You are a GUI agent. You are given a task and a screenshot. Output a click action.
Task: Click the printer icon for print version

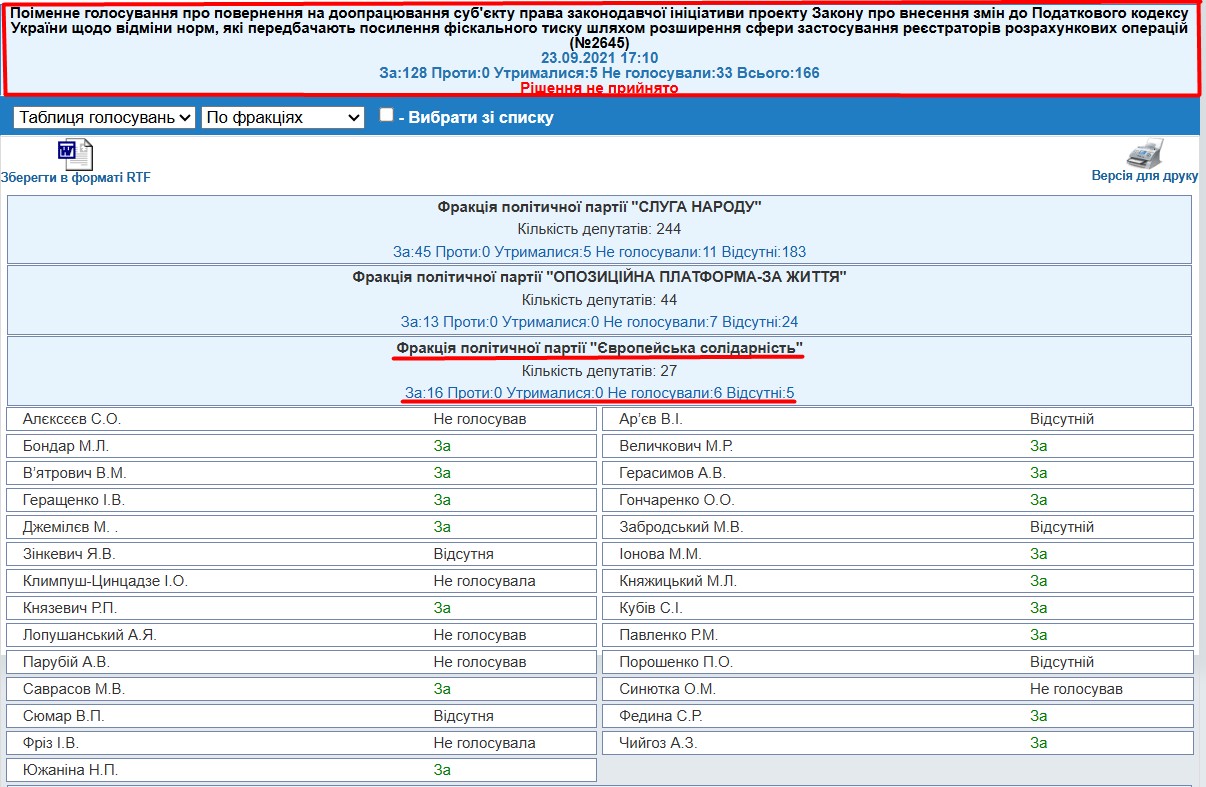[1145, 154]
